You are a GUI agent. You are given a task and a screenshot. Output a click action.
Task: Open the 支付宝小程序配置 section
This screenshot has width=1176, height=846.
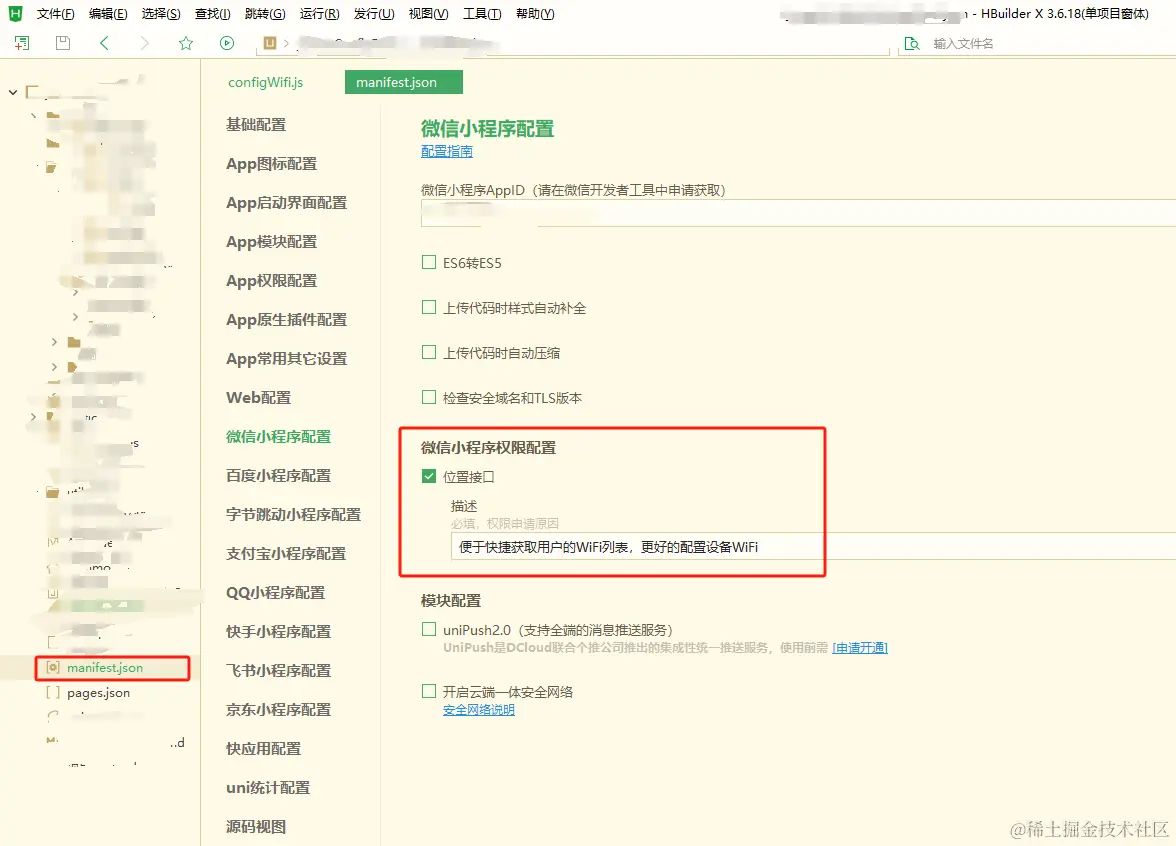pyautogui.click(x=286, y=554)
